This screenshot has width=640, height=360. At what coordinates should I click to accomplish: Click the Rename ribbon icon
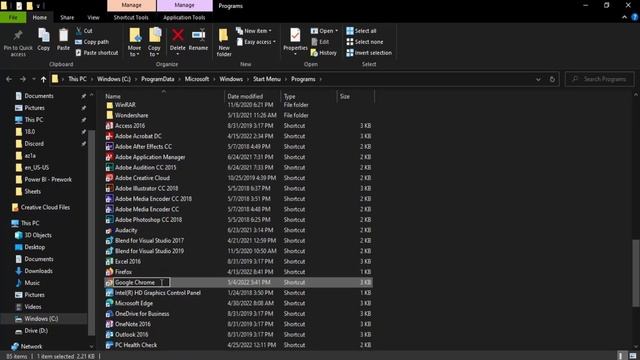[x=198, y=35]
